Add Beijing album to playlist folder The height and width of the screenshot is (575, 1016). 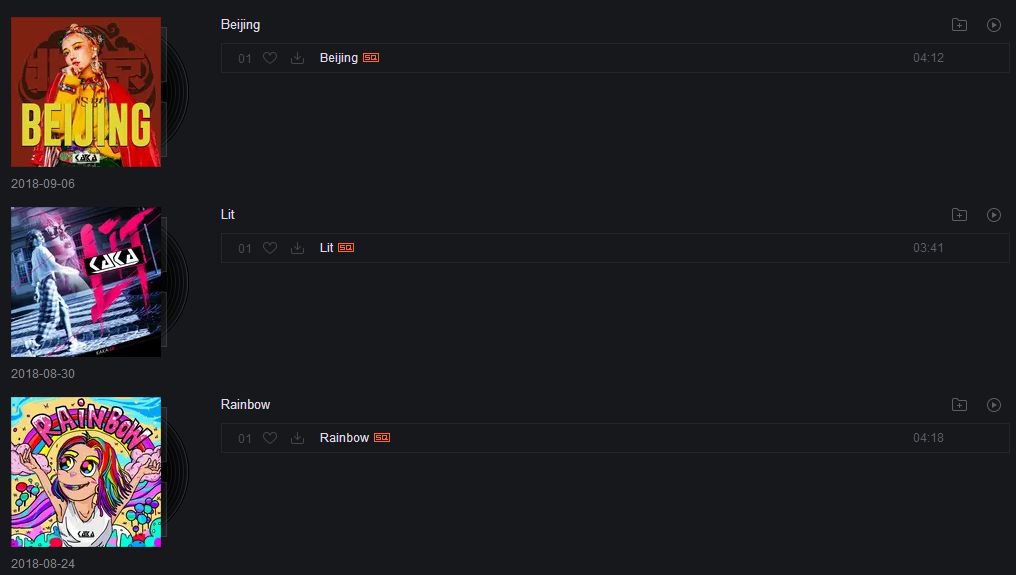(x=960, y=25)
